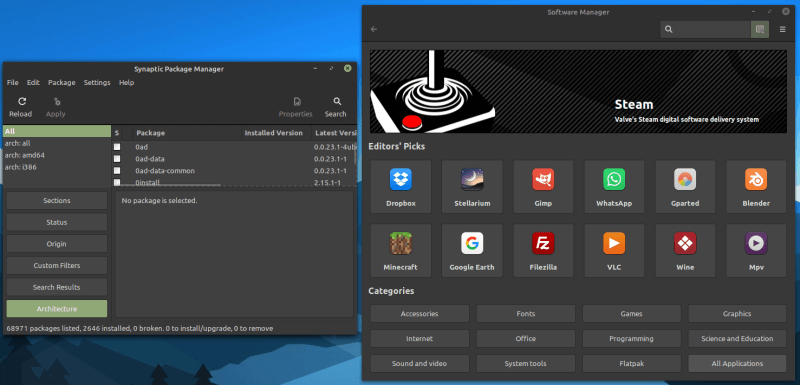Open the Minecraft app tile

[401, 250]
